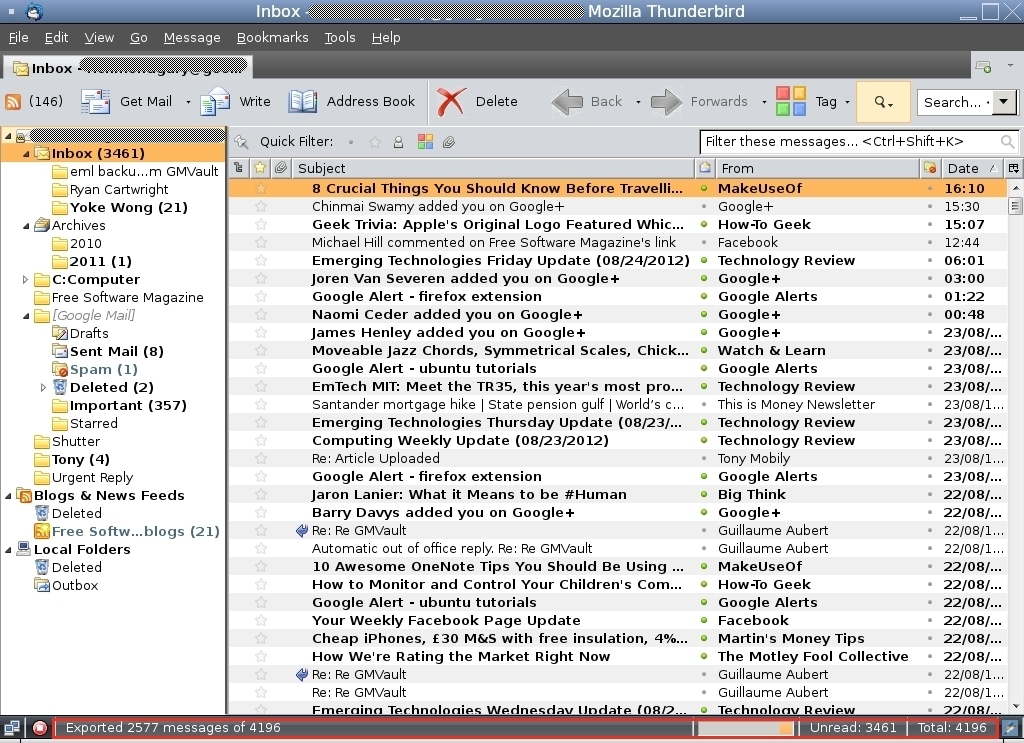Sort by the Subject column header
Image resolution: width=1024 pixels, height=743 pixels.
493,168
